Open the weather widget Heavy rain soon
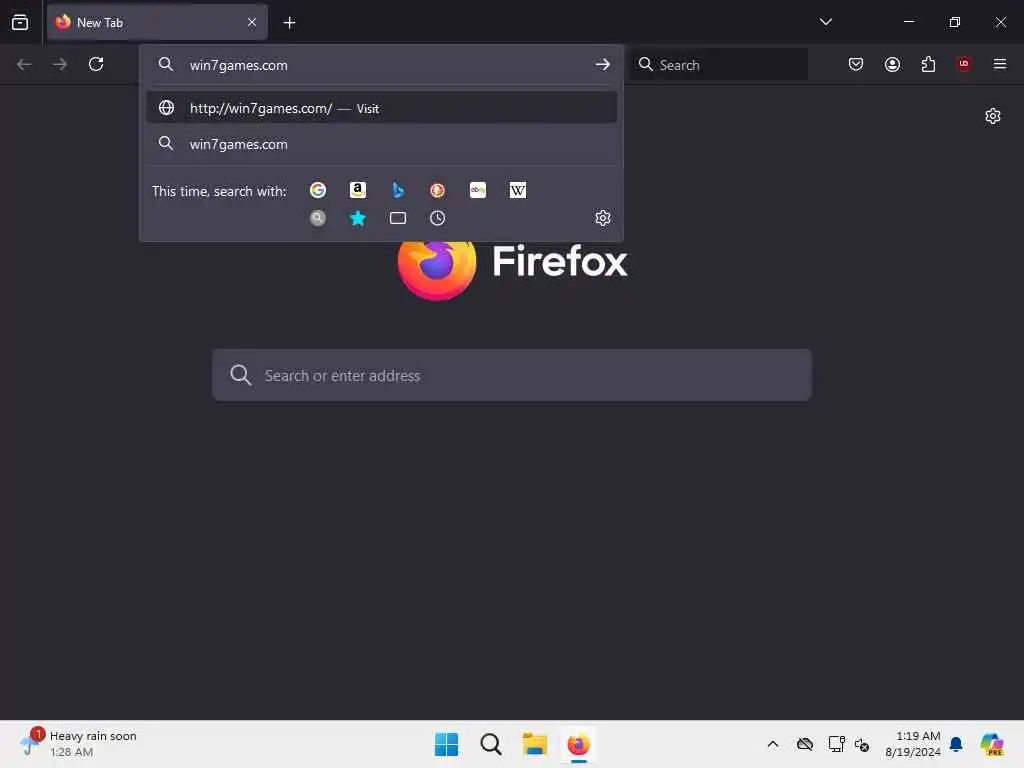This screenshot has width=1024, height=768. click(78, 744)
